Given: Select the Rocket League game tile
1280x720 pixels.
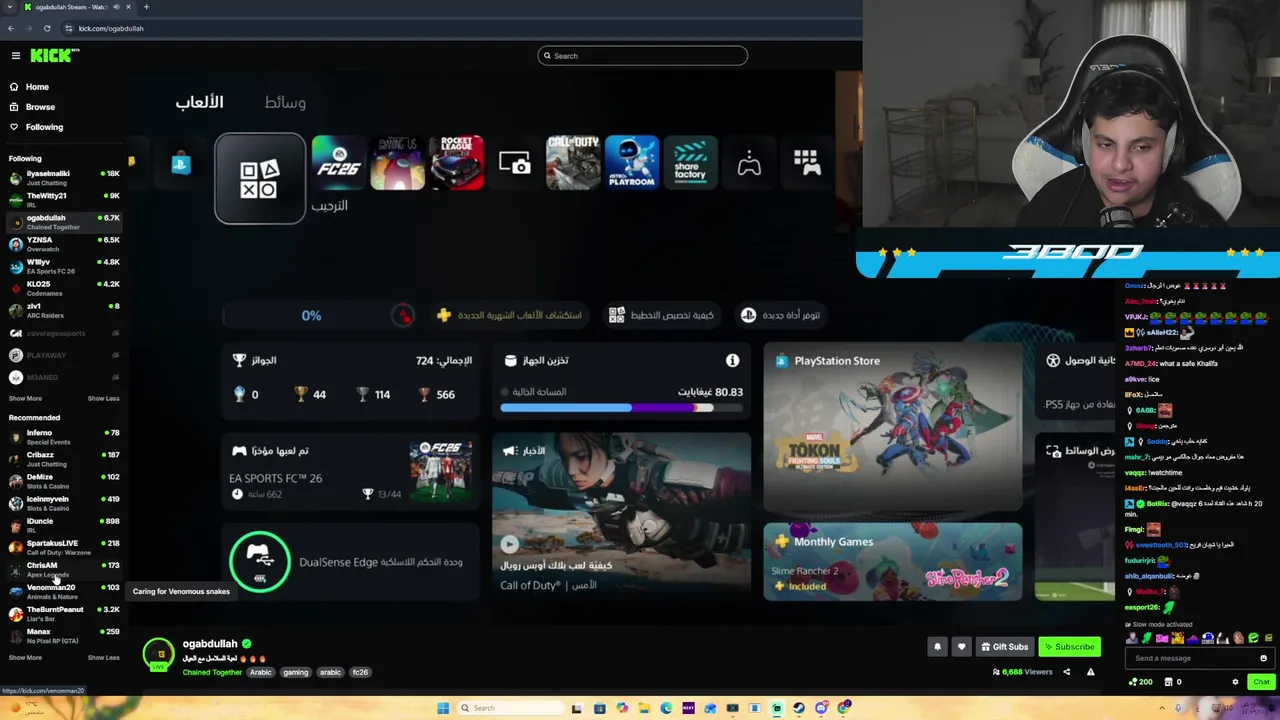Looking at the screenshot, I should pyautogui.click(x=456, y=162).
